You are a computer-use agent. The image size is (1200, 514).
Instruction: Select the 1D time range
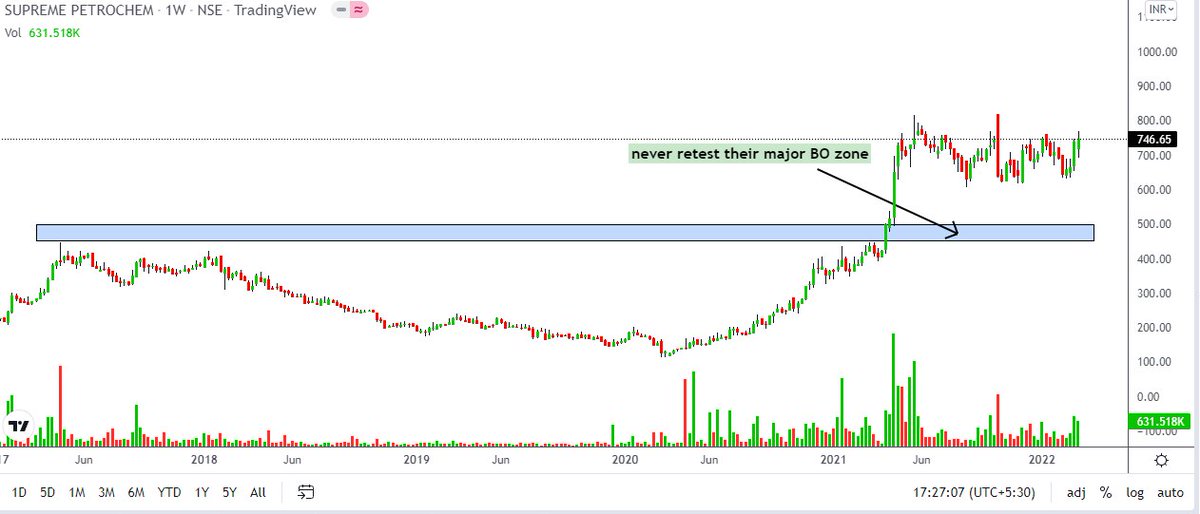click(x=19, y=492)
